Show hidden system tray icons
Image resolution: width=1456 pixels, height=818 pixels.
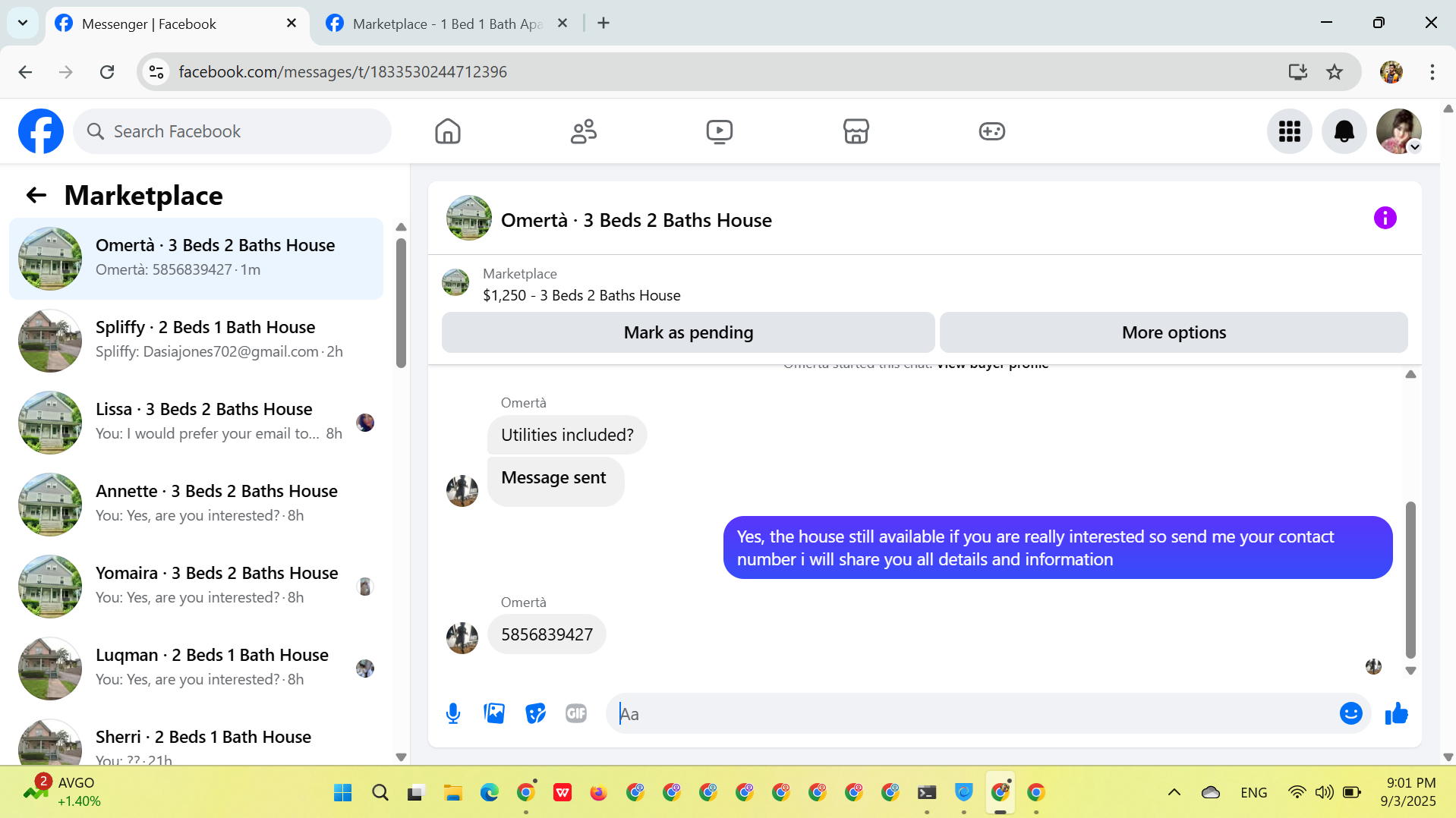click(1174, 793)
